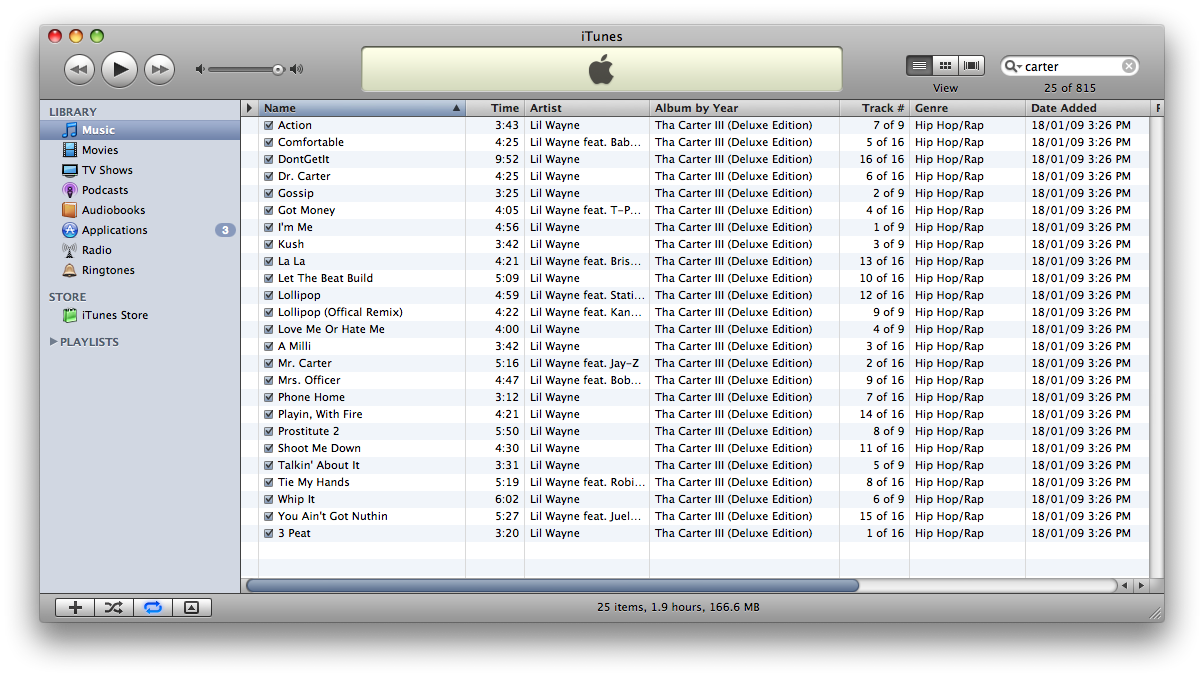The width and height of the screenshot is (1204, 677).
Task: Show the artwork viewer panel
Action: tap(192, 607)
